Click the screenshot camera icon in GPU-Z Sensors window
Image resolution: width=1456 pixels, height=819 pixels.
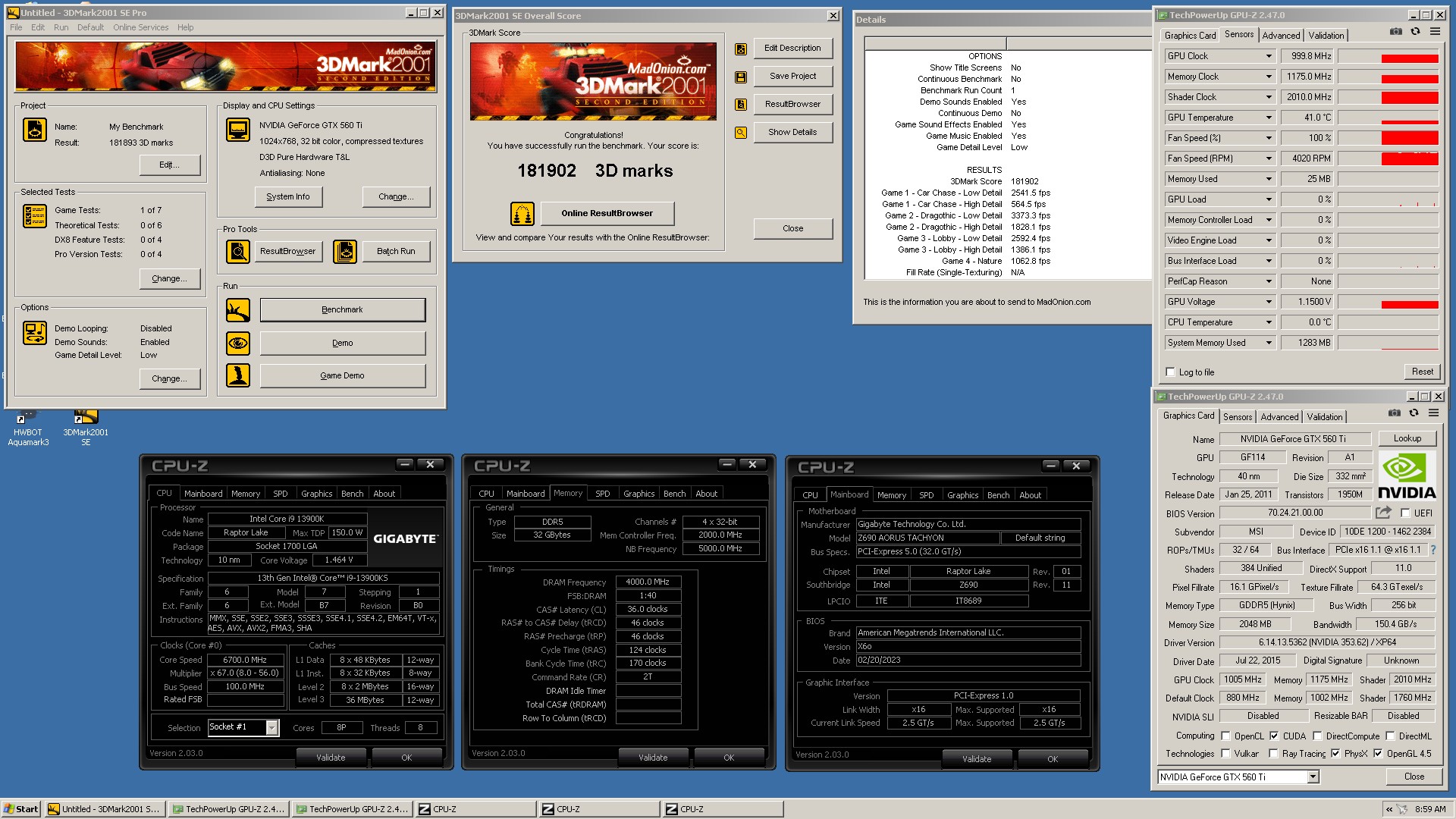[x=1395, y=31]
